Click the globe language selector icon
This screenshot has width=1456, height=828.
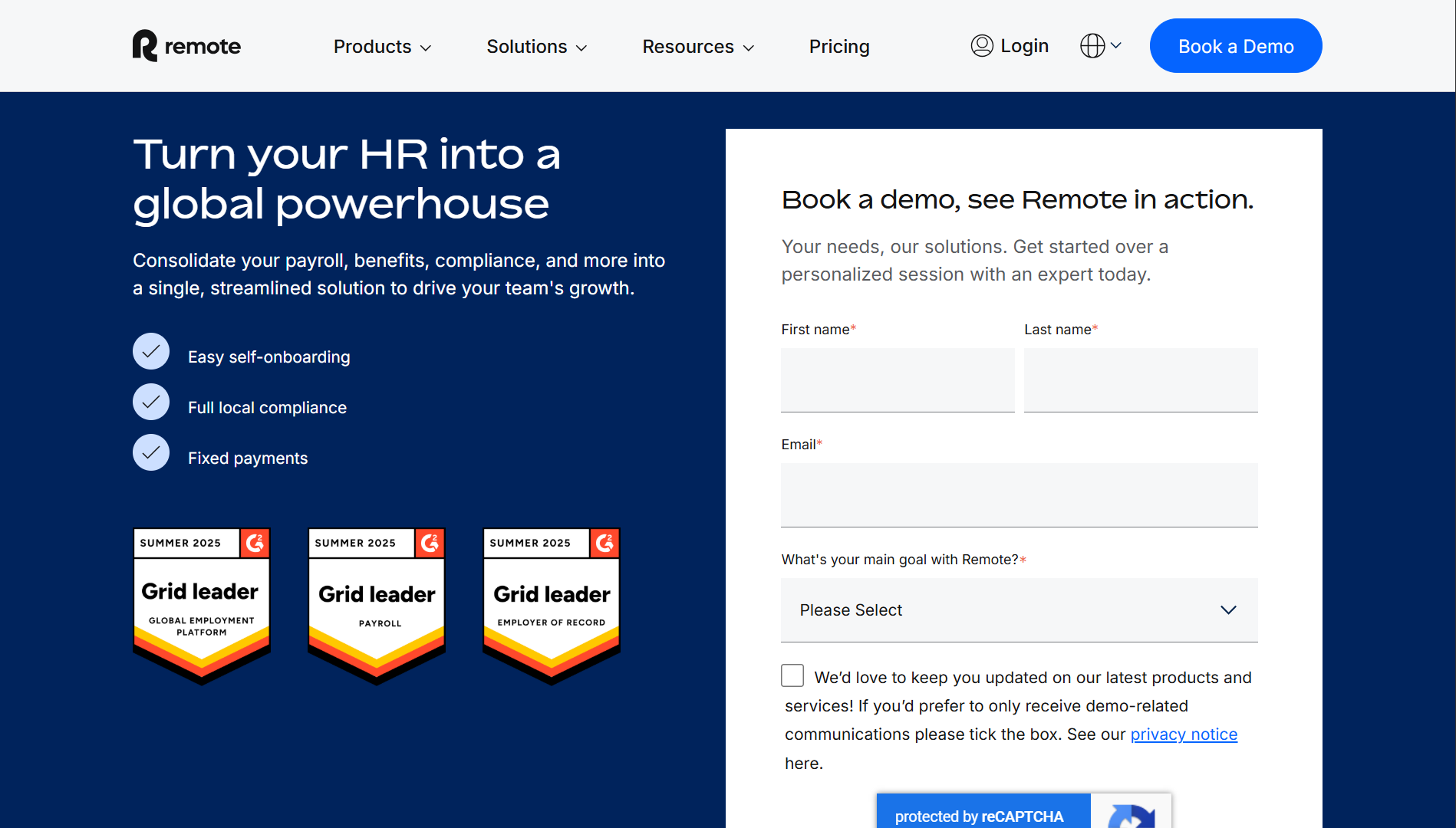(1092, 46)
